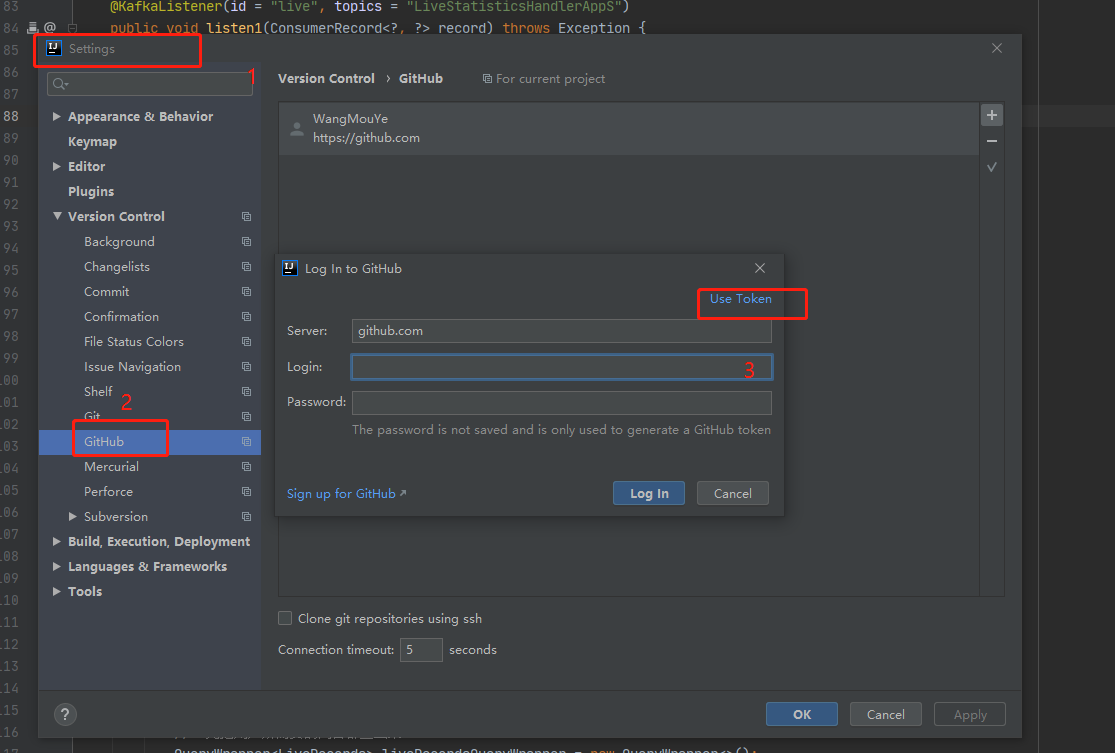Expand Build, Execution, Deployment section
This screenshot has height=753, width=1115.
56,541
